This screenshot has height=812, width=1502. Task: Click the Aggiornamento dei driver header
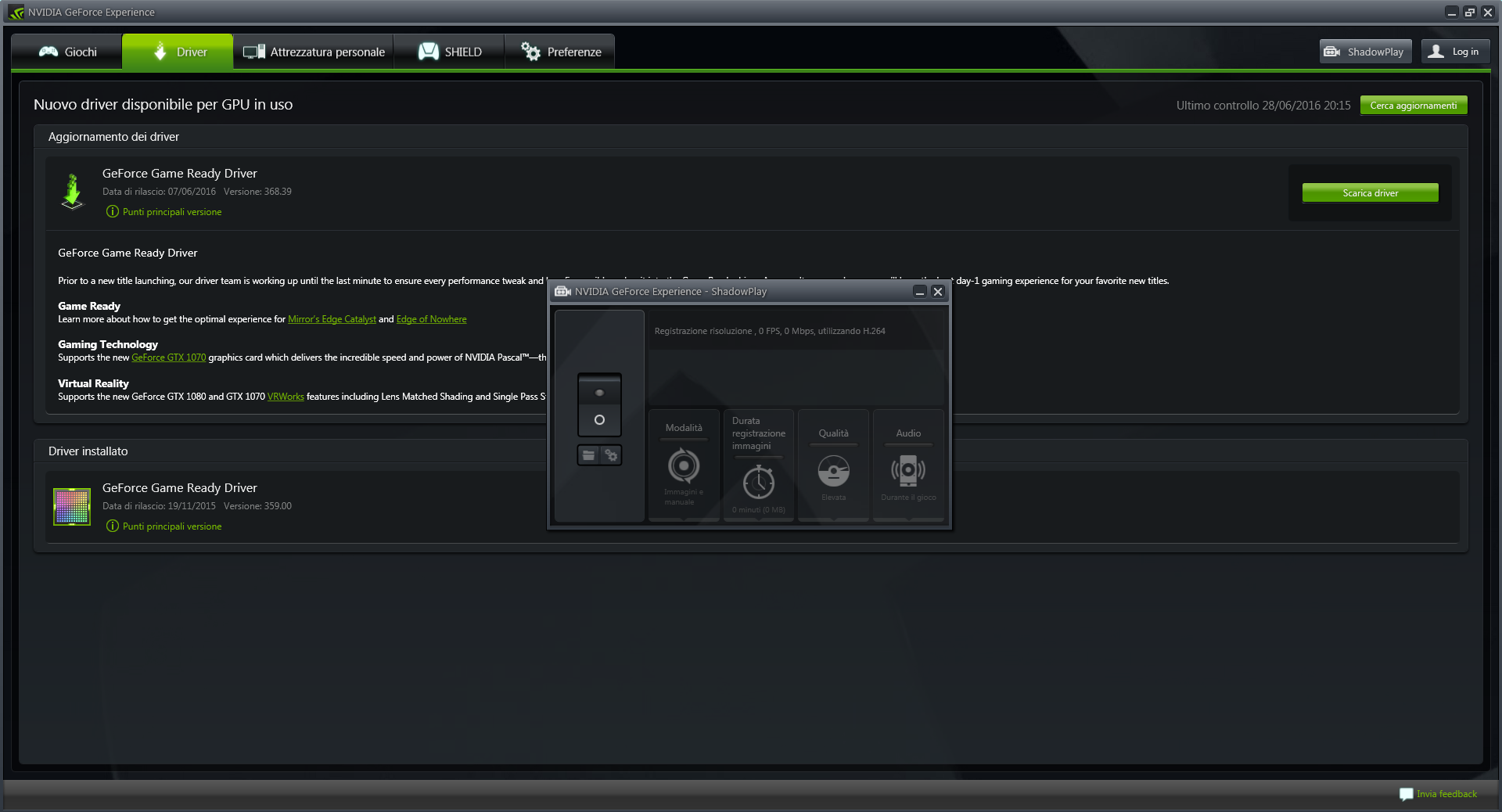click(113, 137)
